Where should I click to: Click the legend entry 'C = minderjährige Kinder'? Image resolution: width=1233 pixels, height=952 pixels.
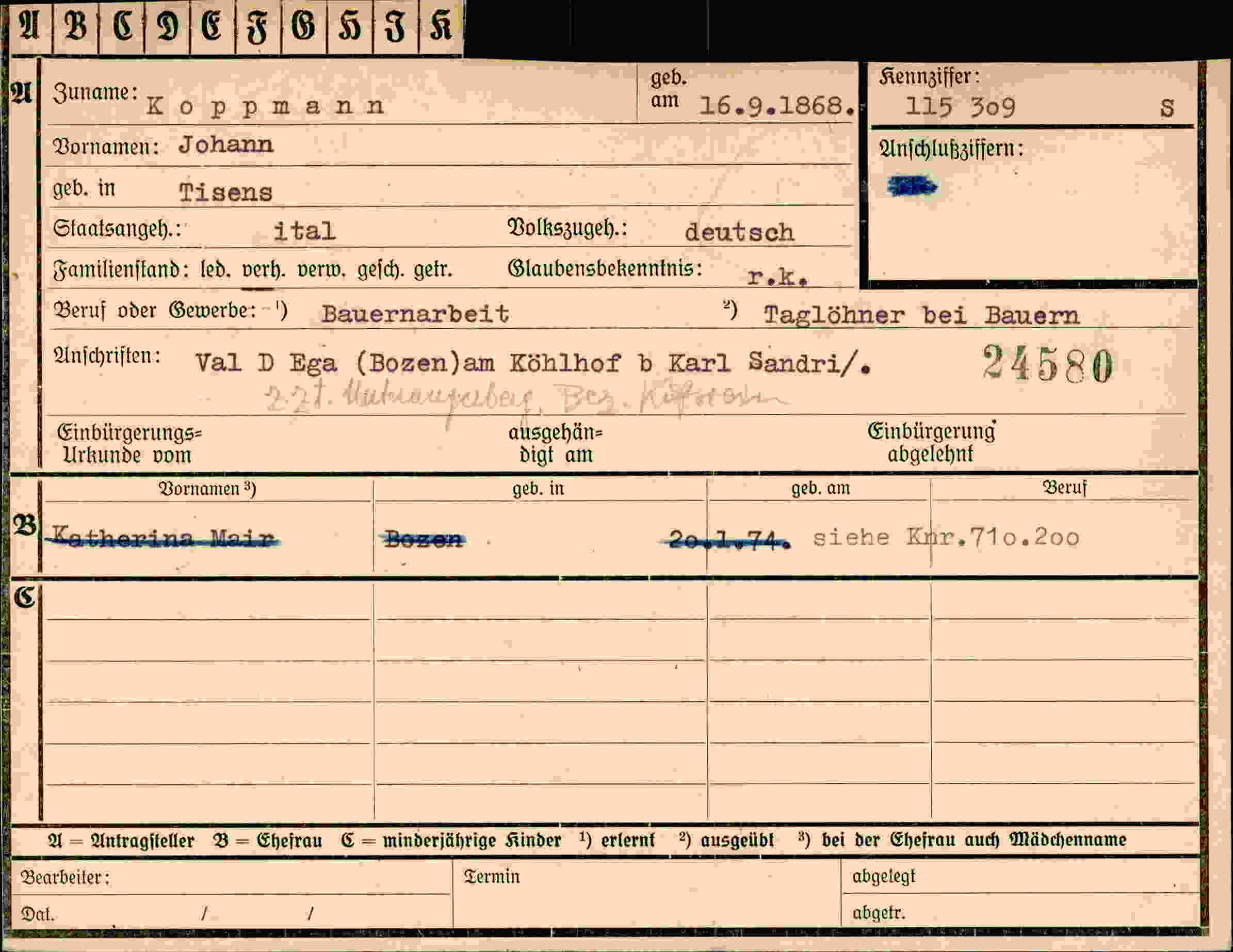451,841
